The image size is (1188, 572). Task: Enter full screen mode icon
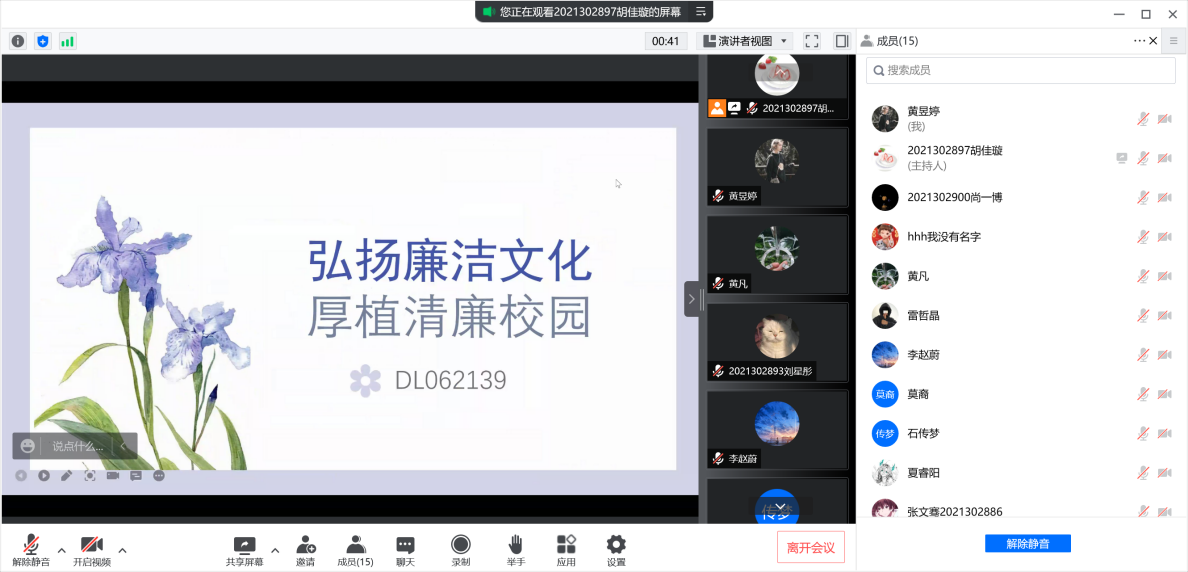(812, 41)
